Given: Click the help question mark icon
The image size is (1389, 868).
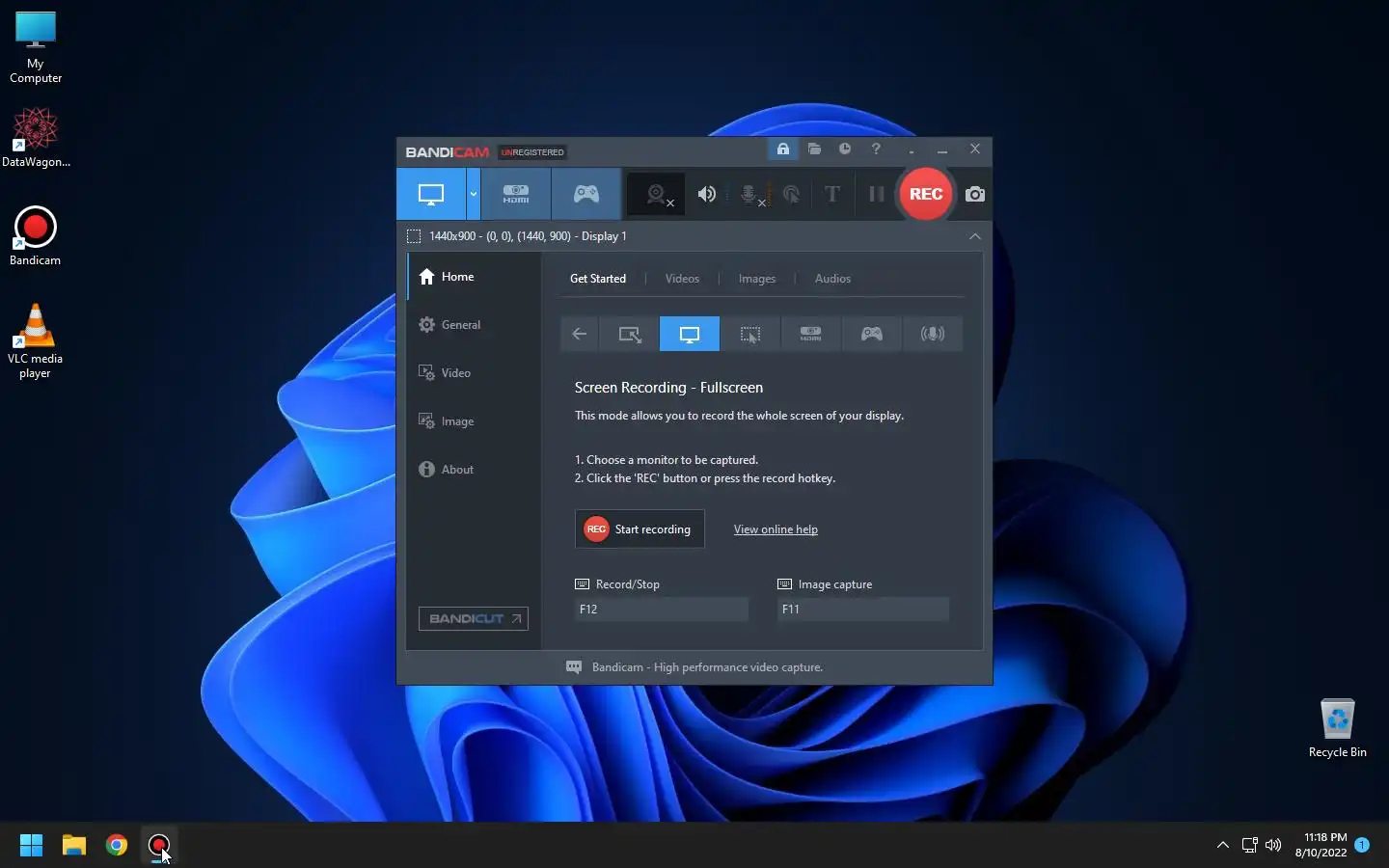Looking at the screenshot, I should coord(876,149).
